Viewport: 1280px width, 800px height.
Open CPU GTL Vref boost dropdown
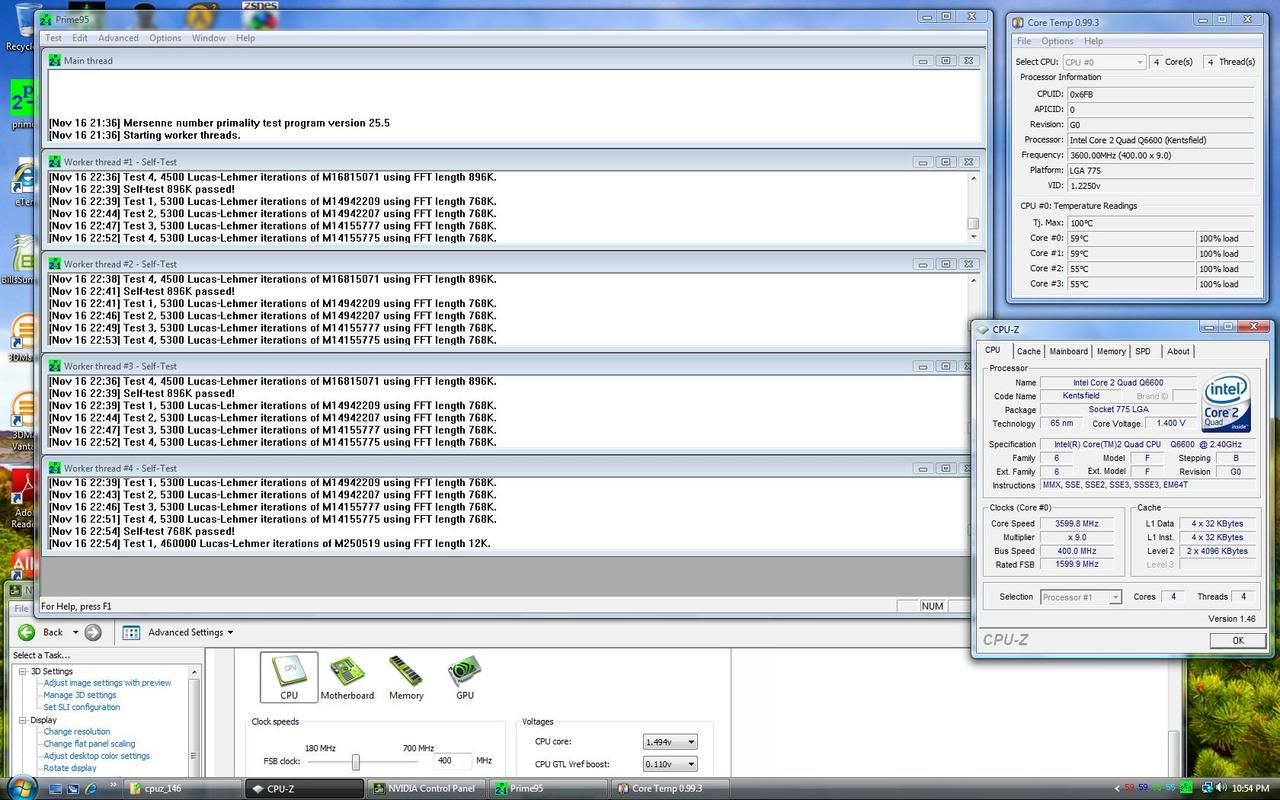click(670, 764)
